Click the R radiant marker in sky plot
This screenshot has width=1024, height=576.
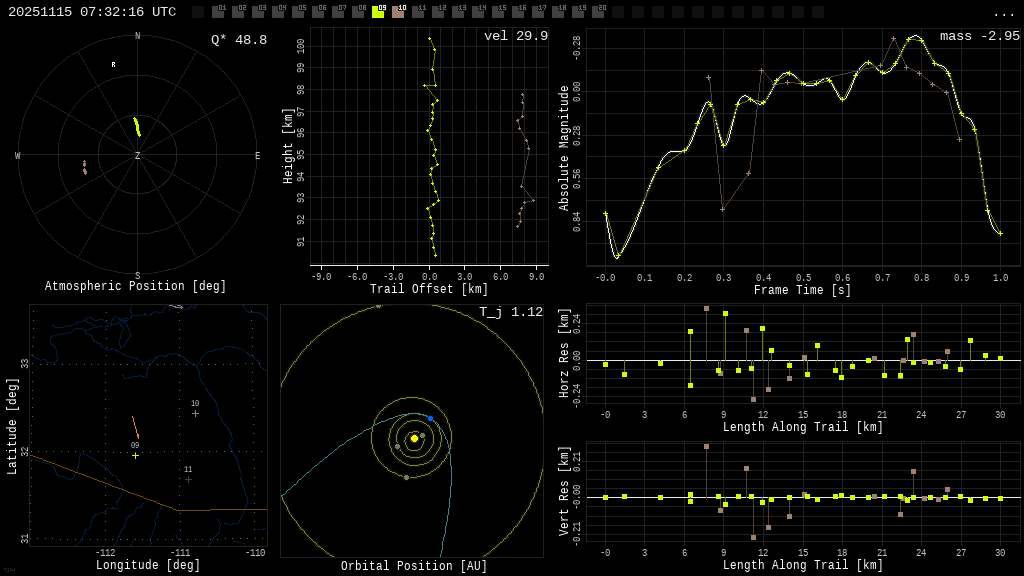[114, 65]
